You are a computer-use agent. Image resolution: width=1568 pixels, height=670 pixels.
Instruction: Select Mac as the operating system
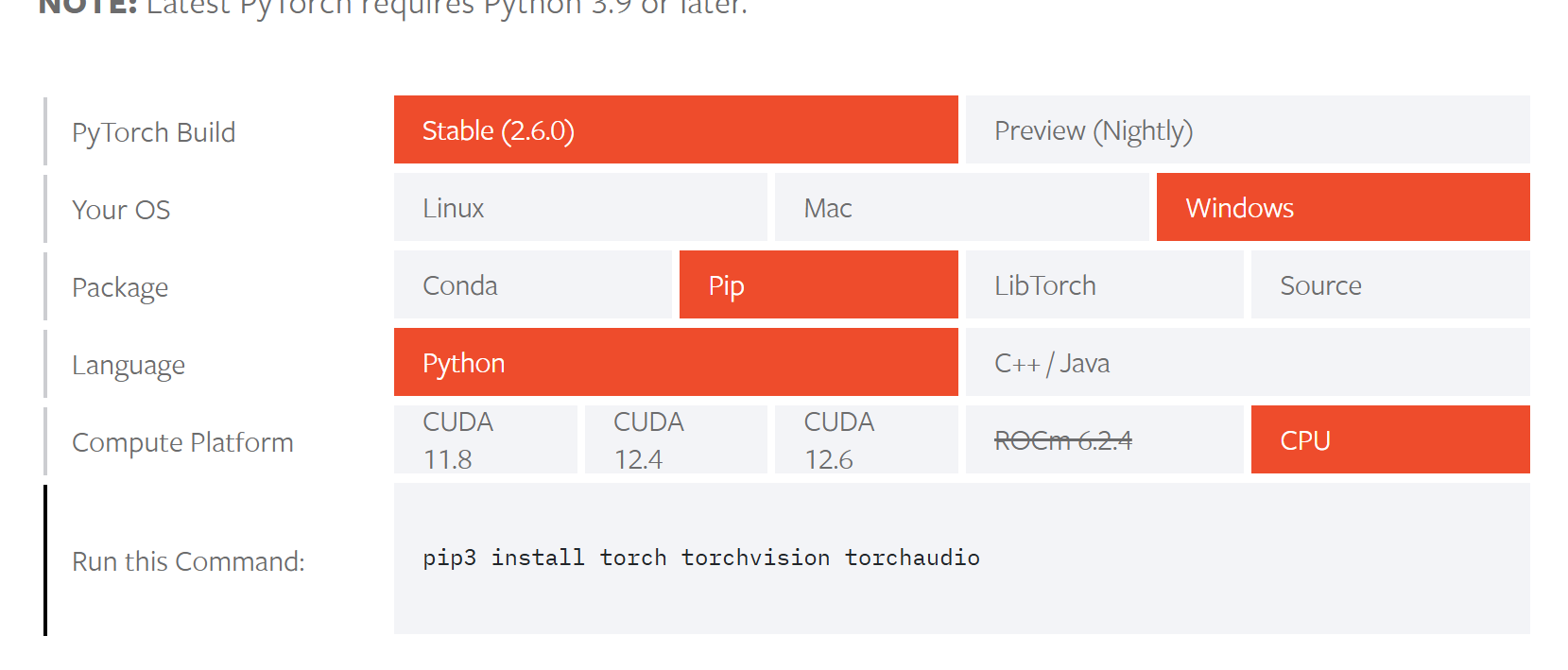click(x=960, y=207)
